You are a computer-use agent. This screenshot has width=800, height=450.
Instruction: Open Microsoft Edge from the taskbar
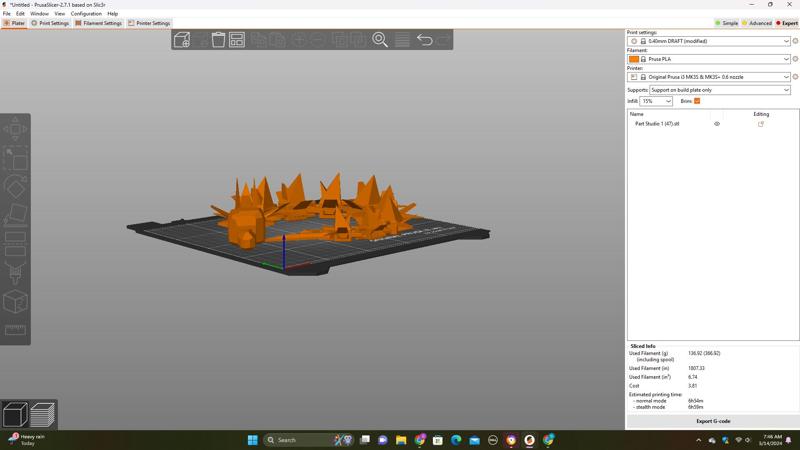[456, 440]
